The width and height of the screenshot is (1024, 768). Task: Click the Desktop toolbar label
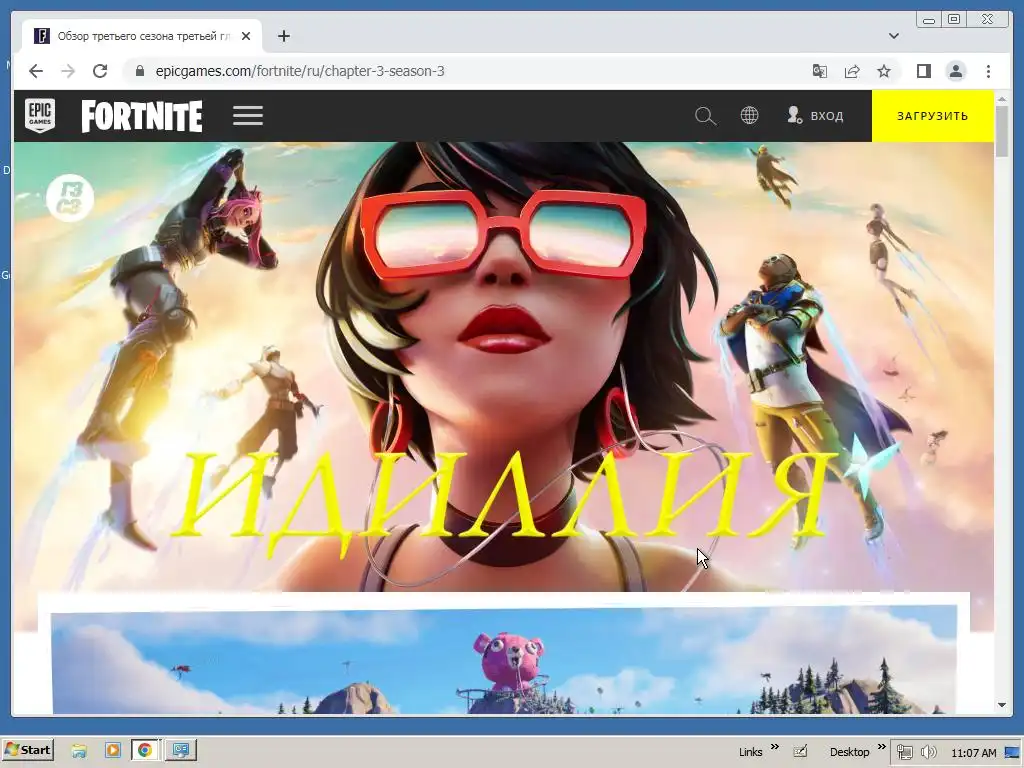[849, 752]
